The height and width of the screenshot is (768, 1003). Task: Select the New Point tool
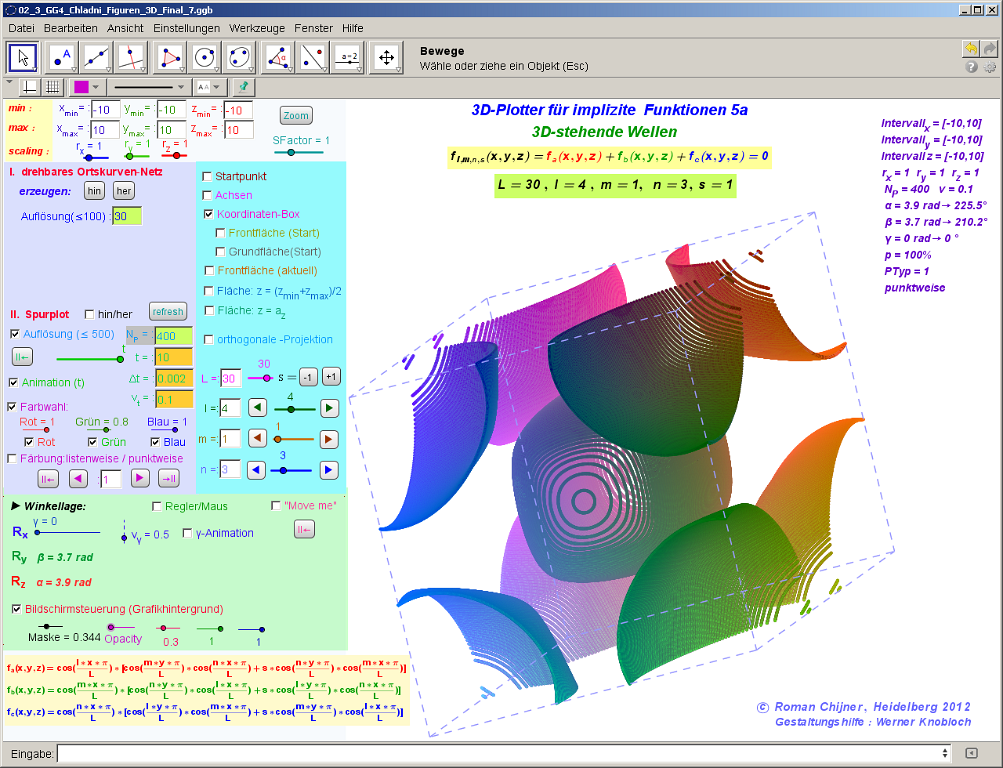point(64,57)
